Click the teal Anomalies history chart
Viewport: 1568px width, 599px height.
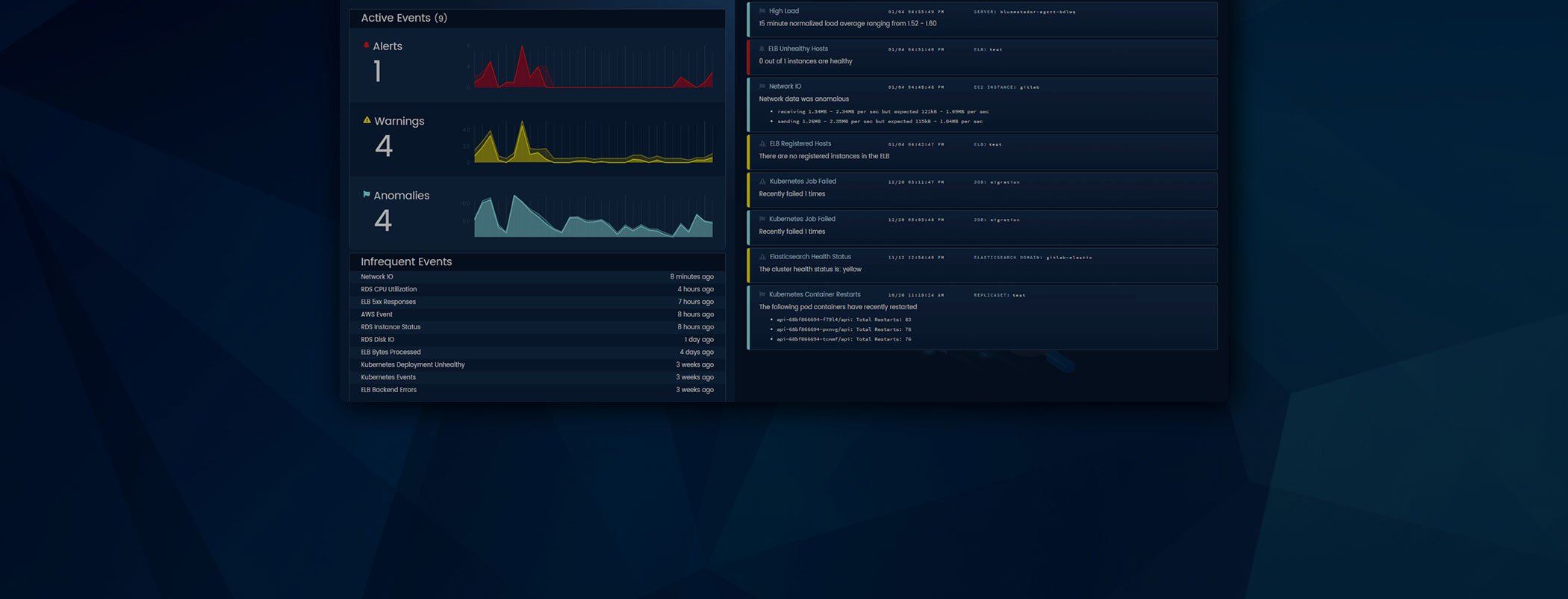click(593, 217)
